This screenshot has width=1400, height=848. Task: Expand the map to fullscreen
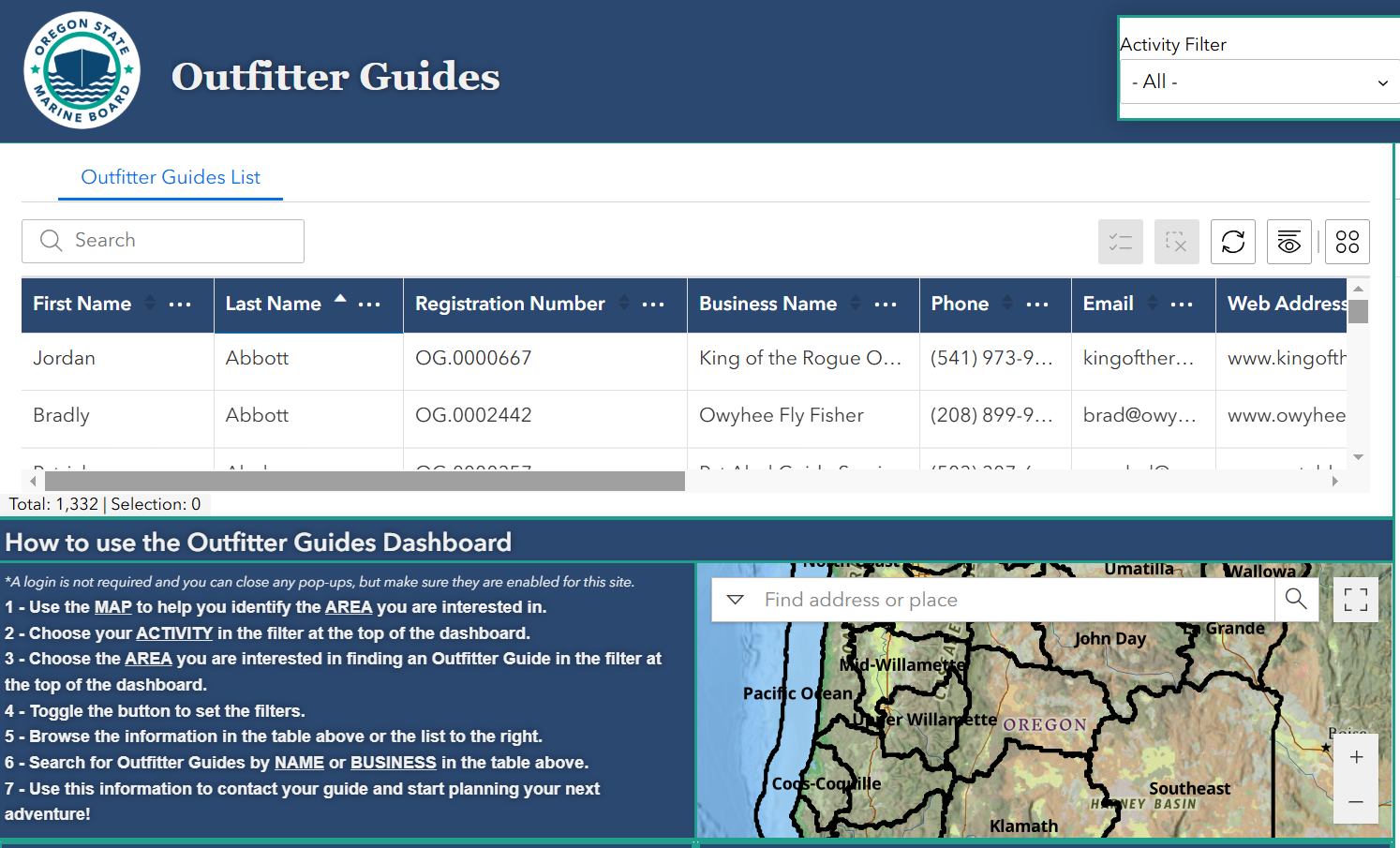coord(1355,599)
